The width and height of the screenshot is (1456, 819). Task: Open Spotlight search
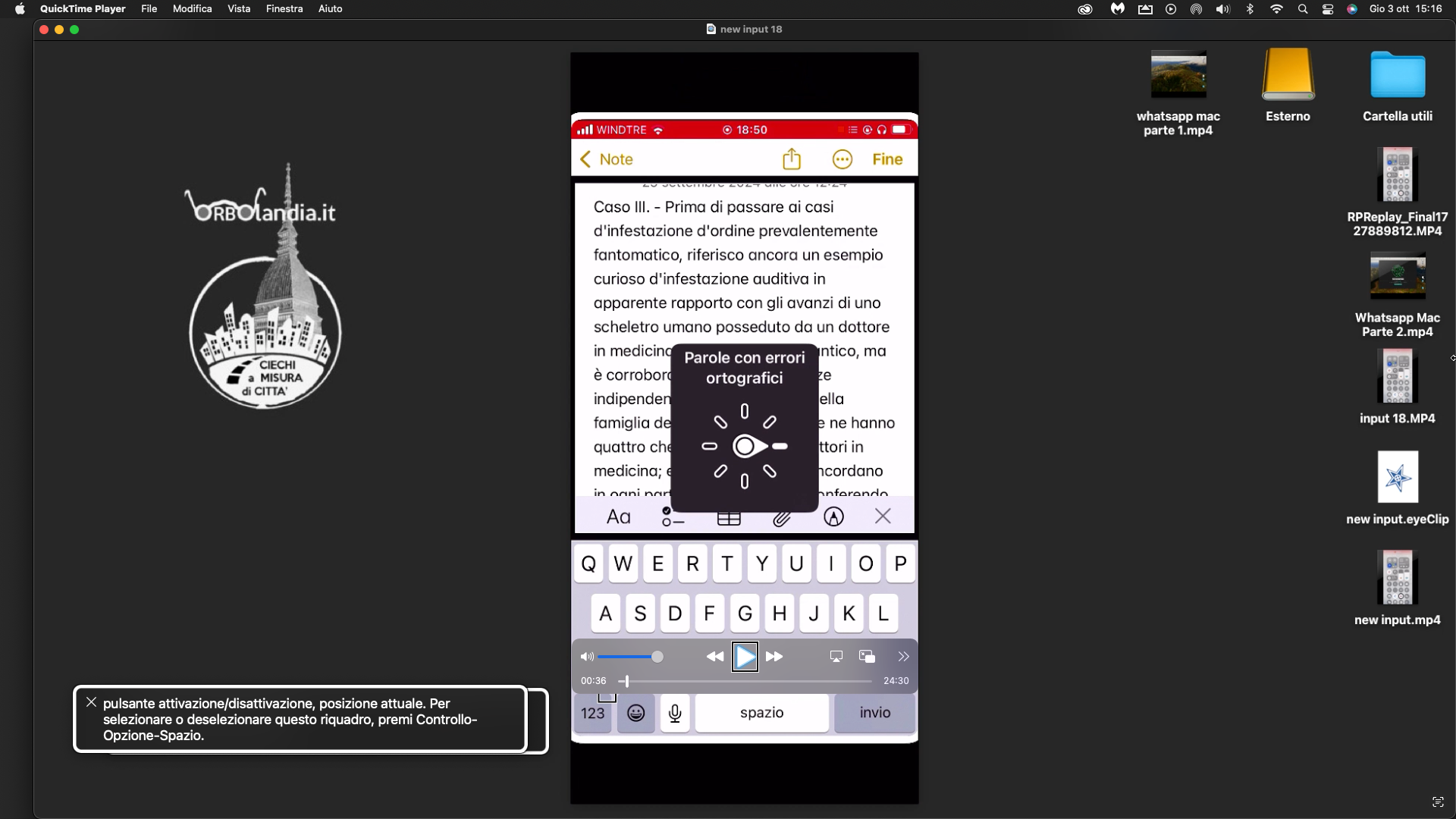(x=1303, y=9)
